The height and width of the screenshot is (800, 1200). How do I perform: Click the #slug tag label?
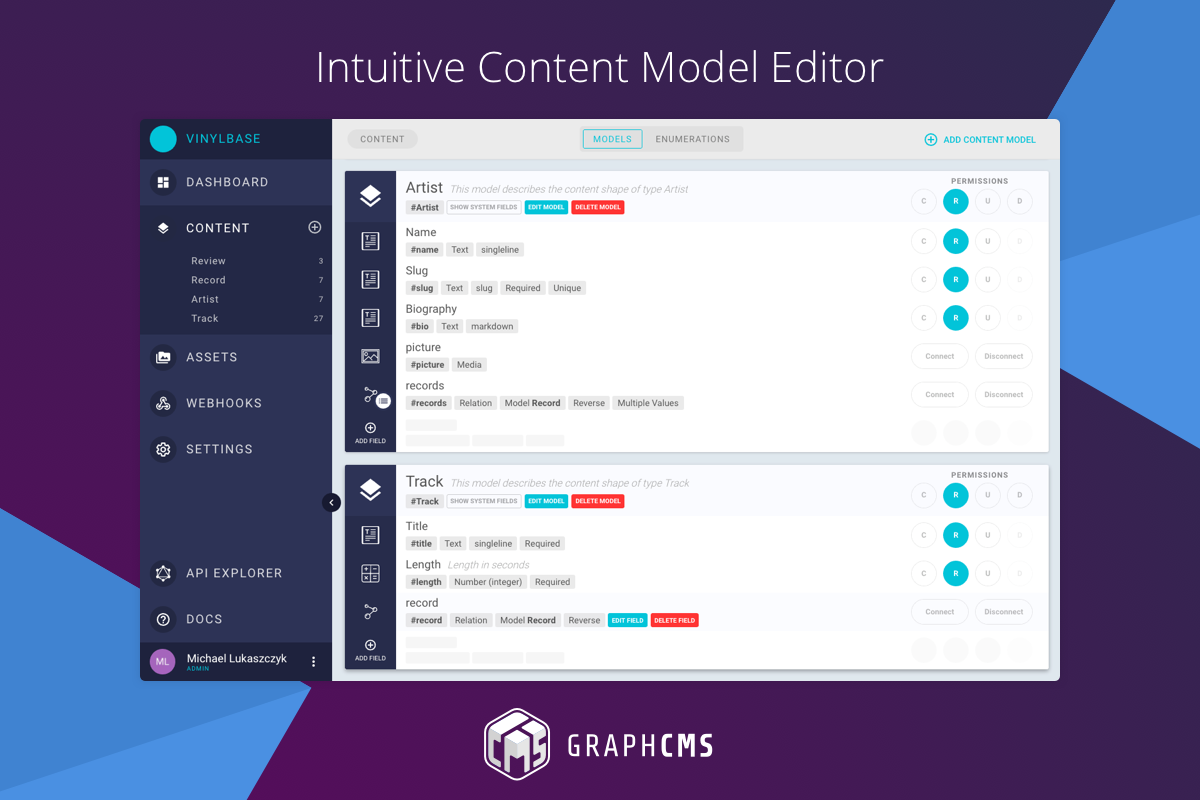[x=422, y=288]
